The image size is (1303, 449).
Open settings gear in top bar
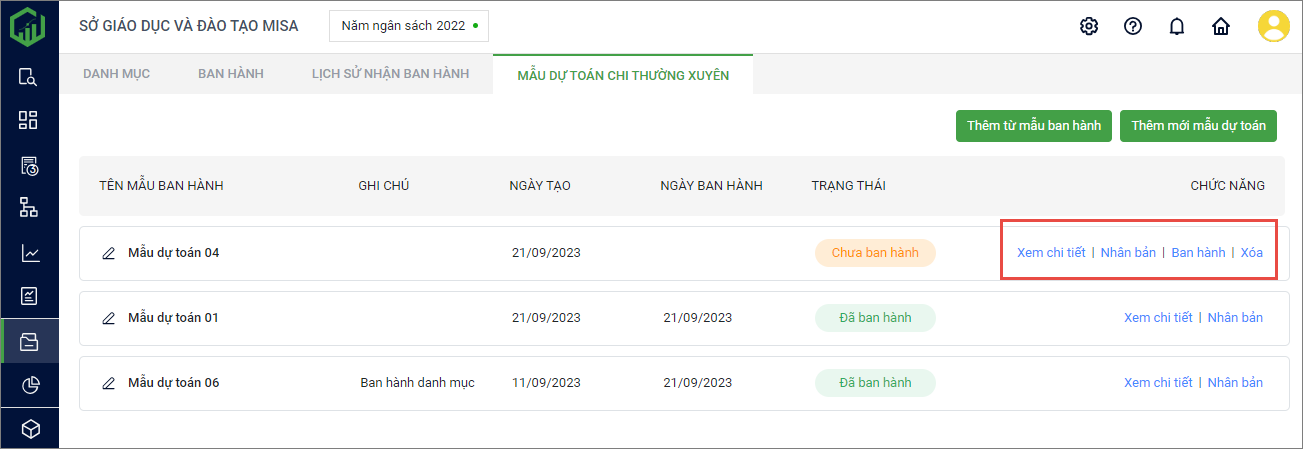(x=1089, y=26)
